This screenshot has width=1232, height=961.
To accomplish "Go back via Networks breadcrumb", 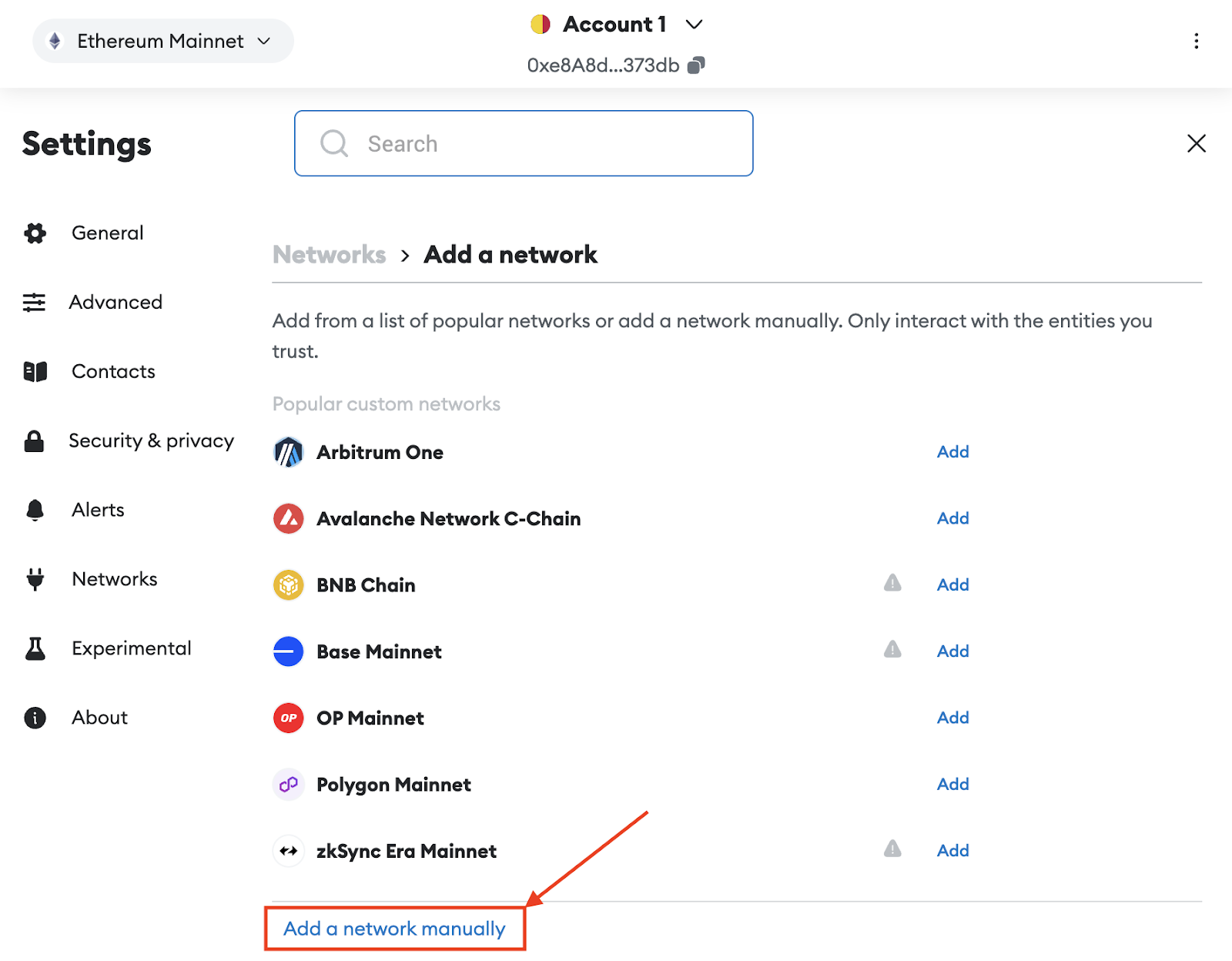I will point(329,254).
